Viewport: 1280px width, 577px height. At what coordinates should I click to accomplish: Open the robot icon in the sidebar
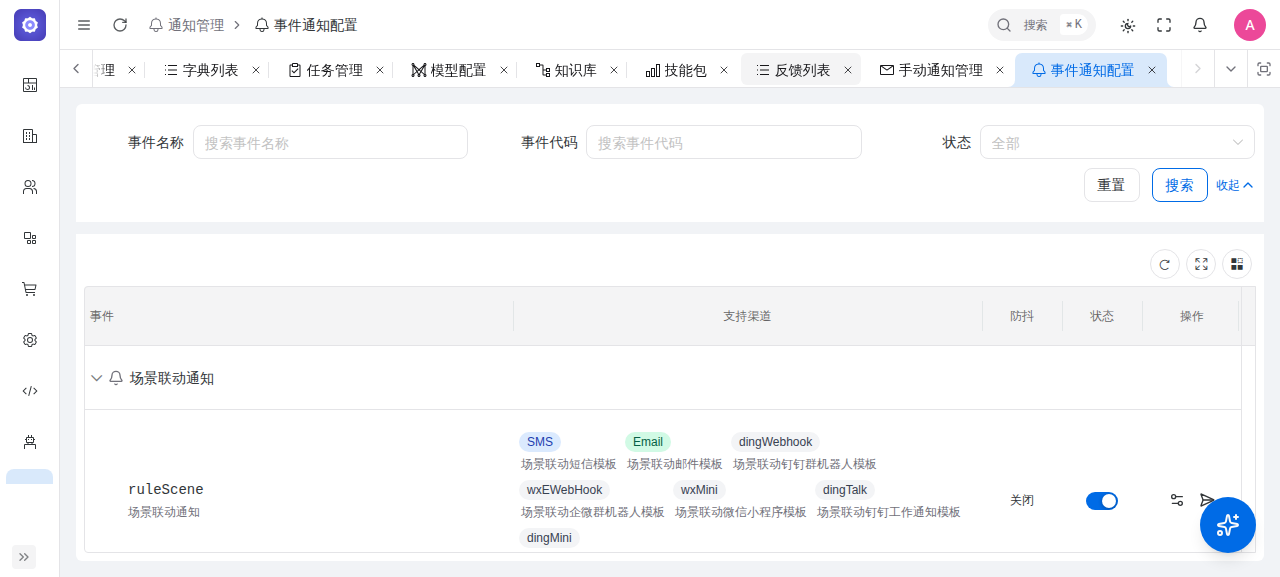30,441
